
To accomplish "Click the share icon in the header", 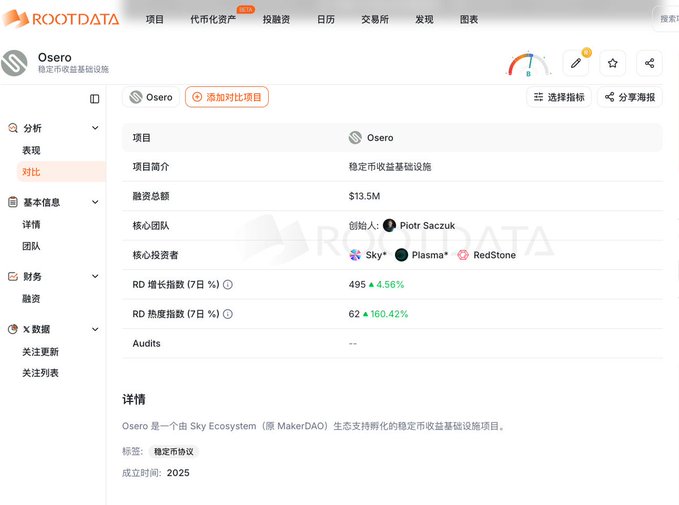I will 649,63.
